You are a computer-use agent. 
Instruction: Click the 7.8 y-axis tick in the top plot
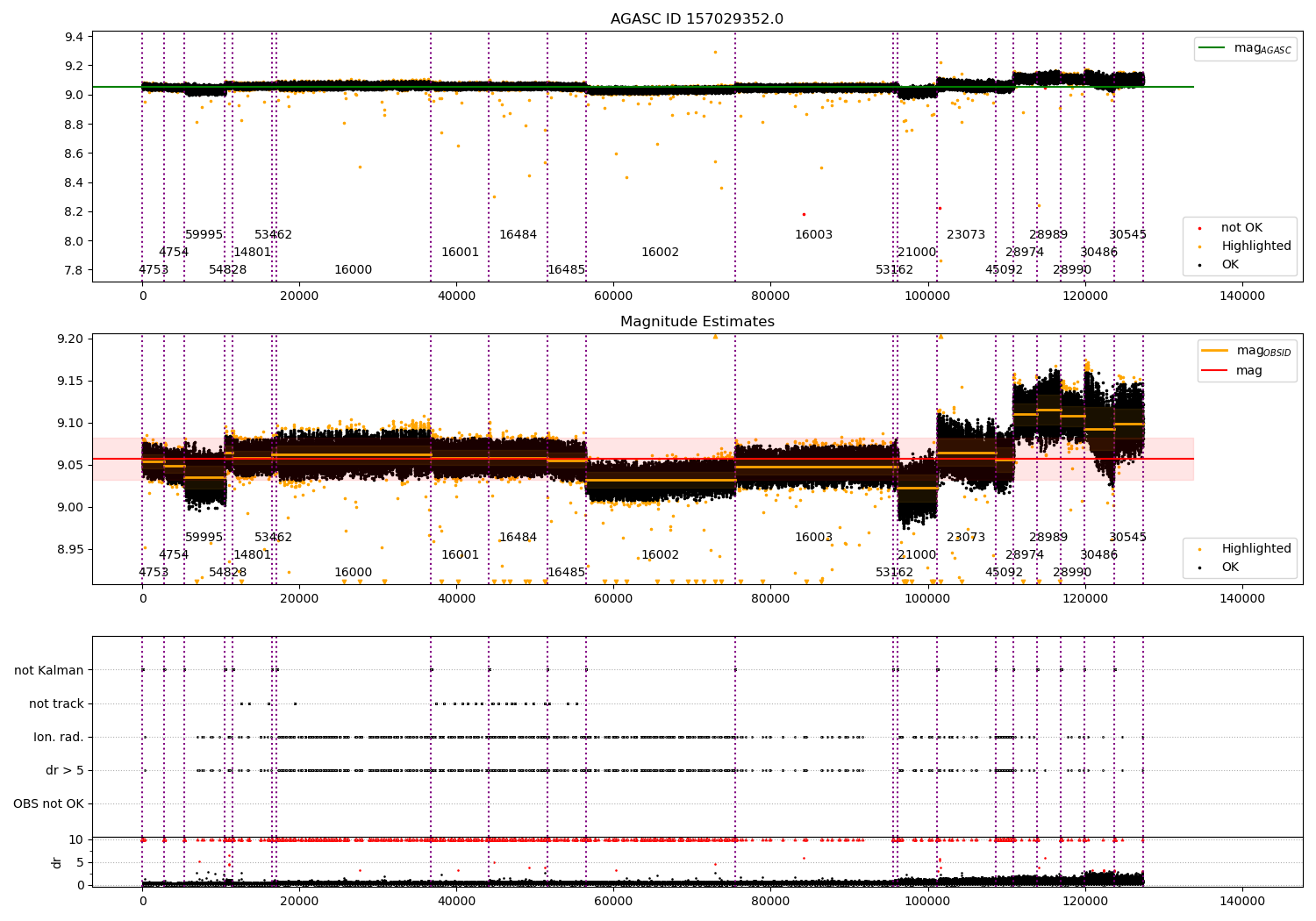(75, 270)
